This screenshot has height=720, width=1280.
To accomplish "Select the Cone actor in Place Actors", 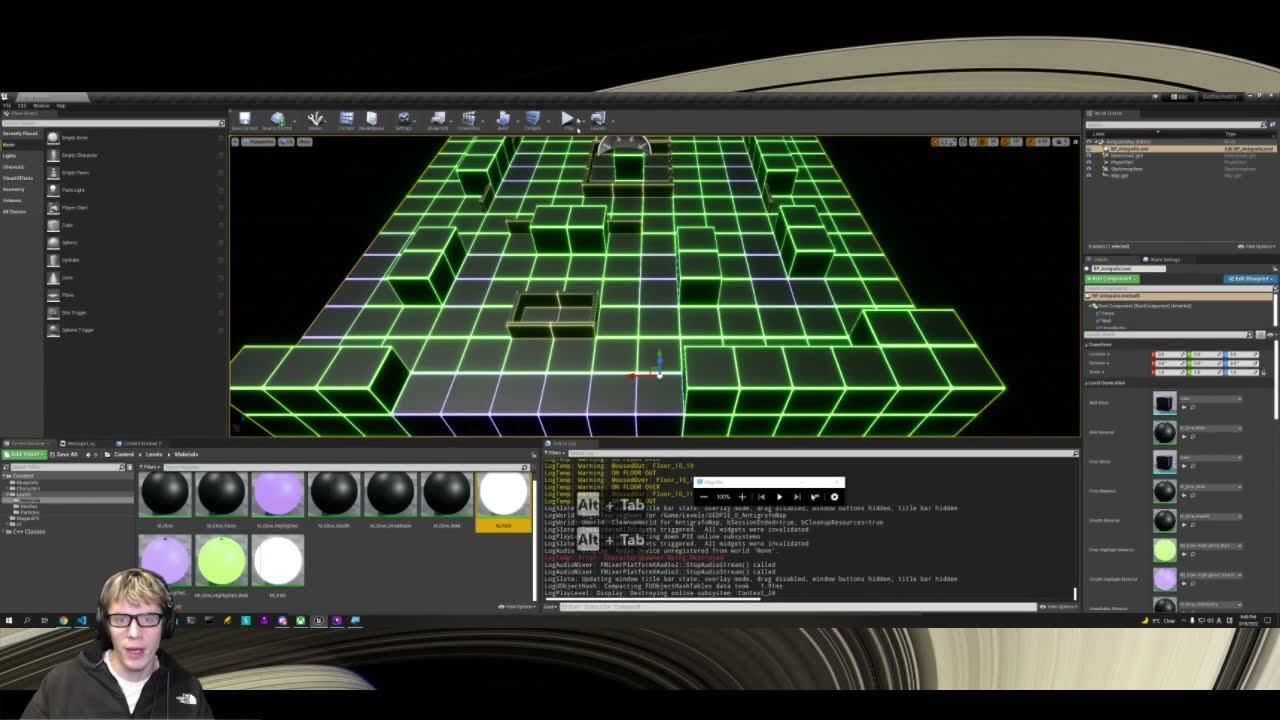I will pos(134,277).
